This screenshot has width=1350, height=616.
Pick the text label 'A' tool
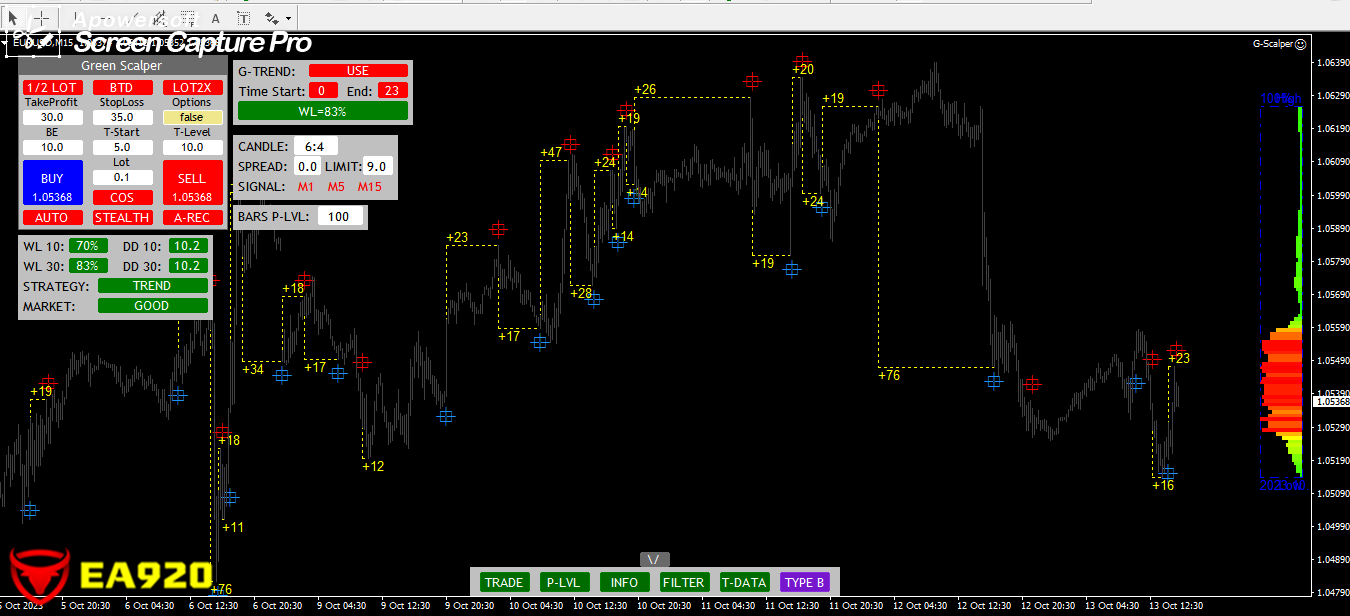point(216,18)
